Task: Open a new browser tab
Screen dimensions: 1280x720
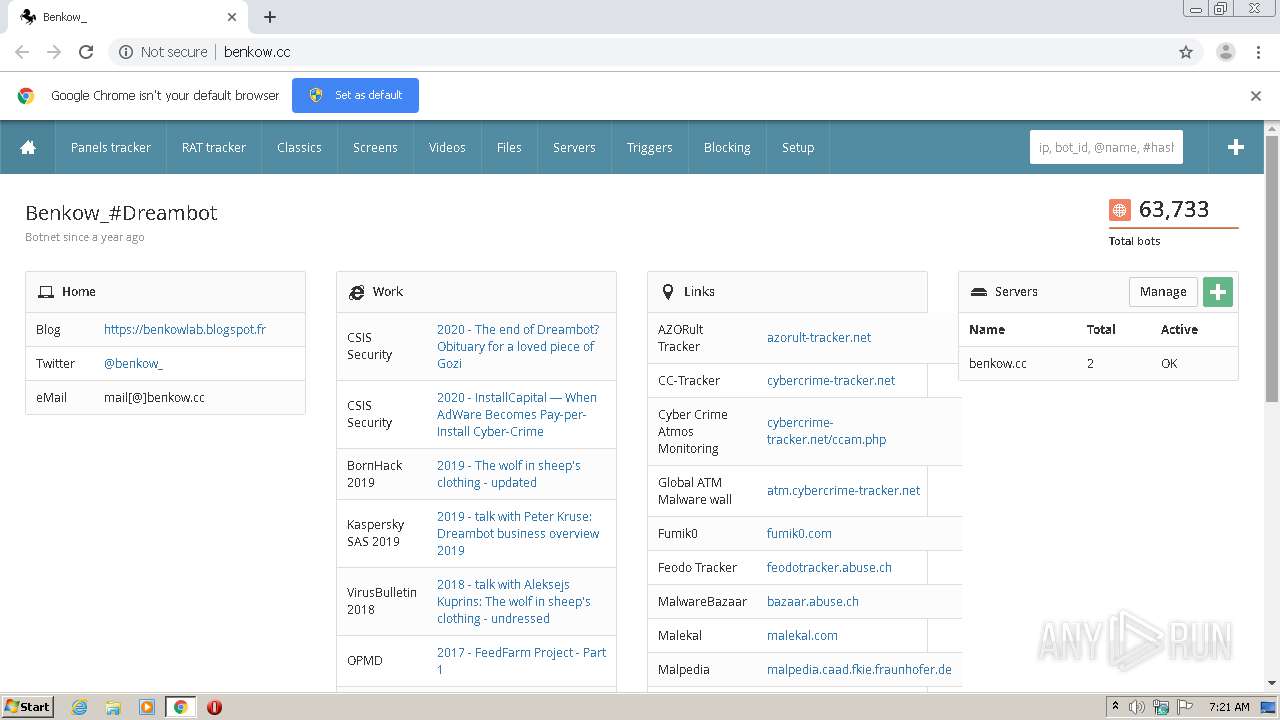Action: (270, 17)
